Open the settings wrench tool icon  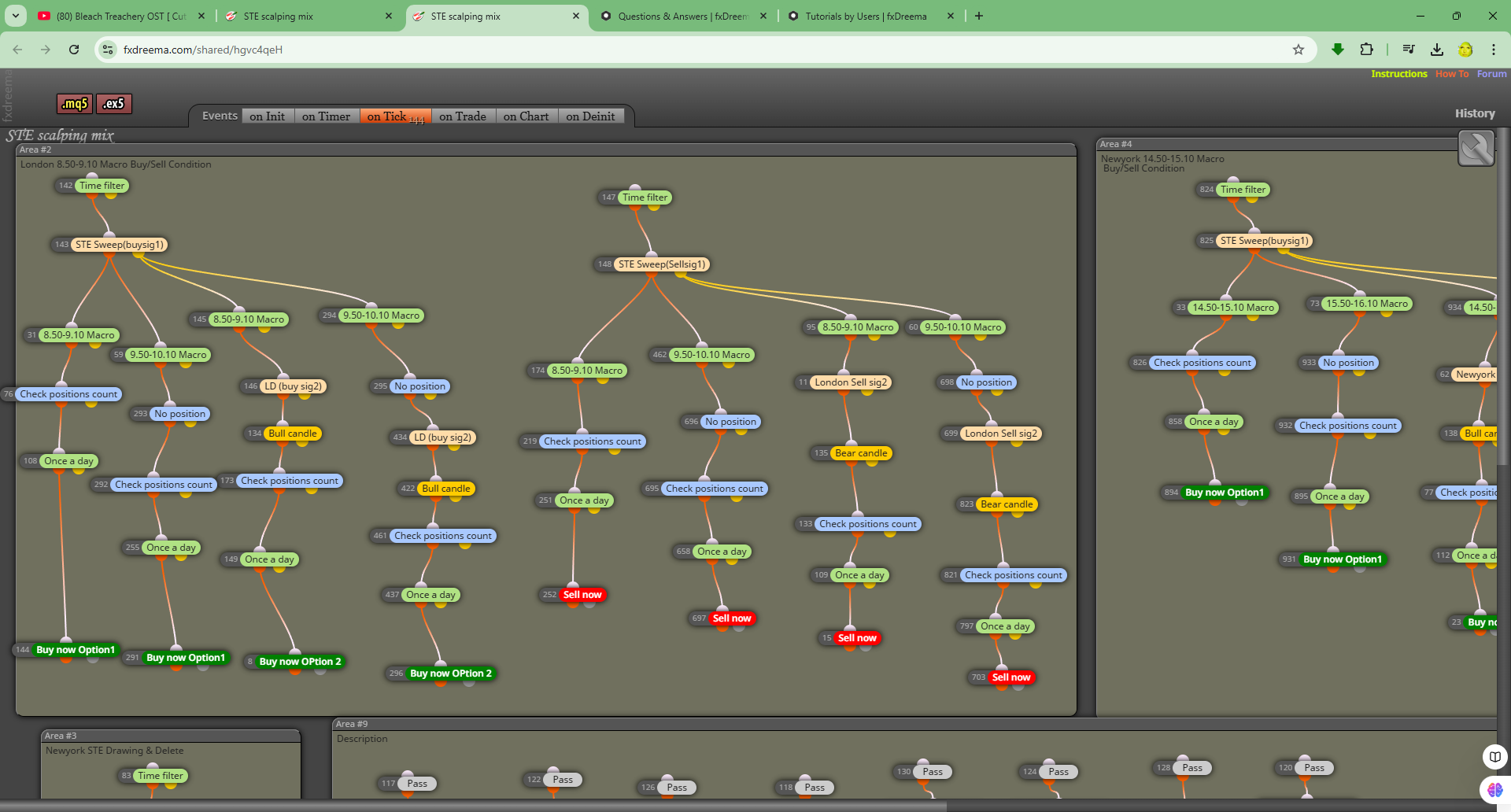(1476, 148)
